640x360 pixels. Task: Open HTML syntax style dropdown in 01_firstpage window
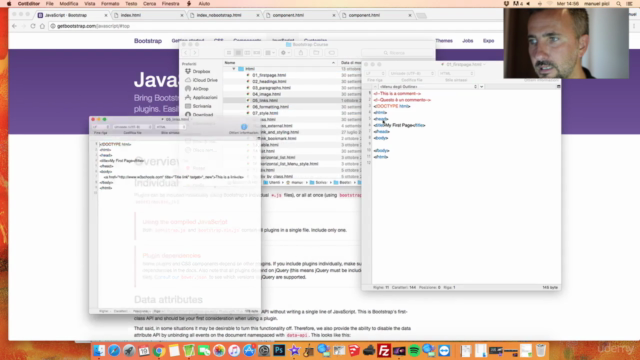pos(456,73)
